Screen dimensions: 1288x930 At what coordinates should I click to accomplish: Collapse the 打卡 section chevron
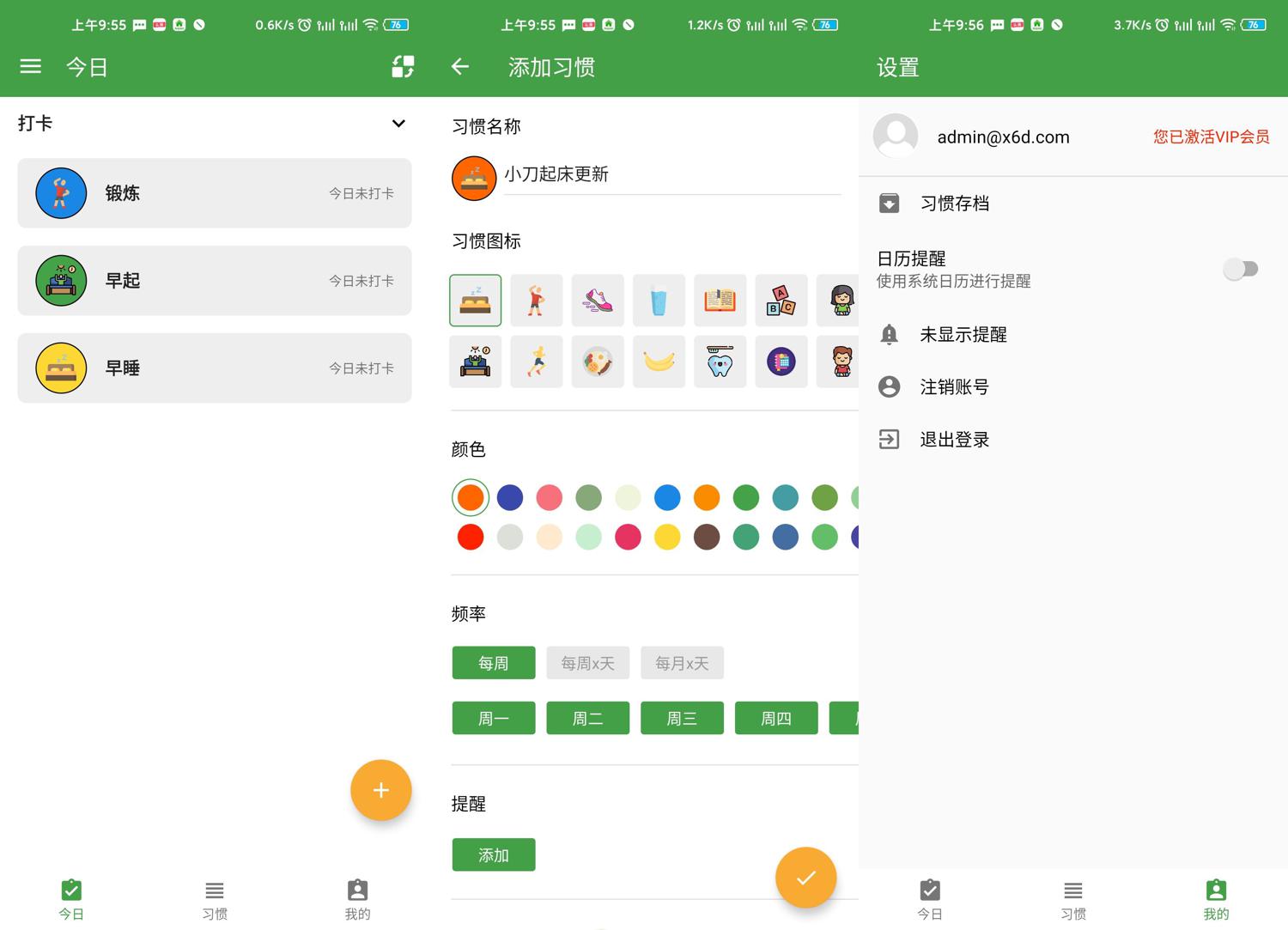tap(398, 124)
